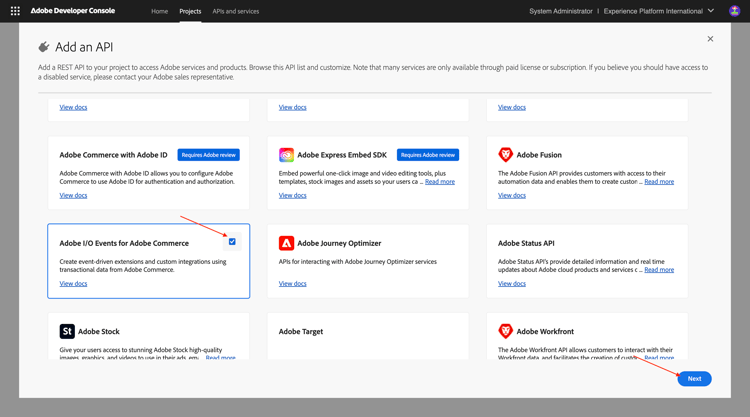Click the user profile avatar

pos(734,11)
